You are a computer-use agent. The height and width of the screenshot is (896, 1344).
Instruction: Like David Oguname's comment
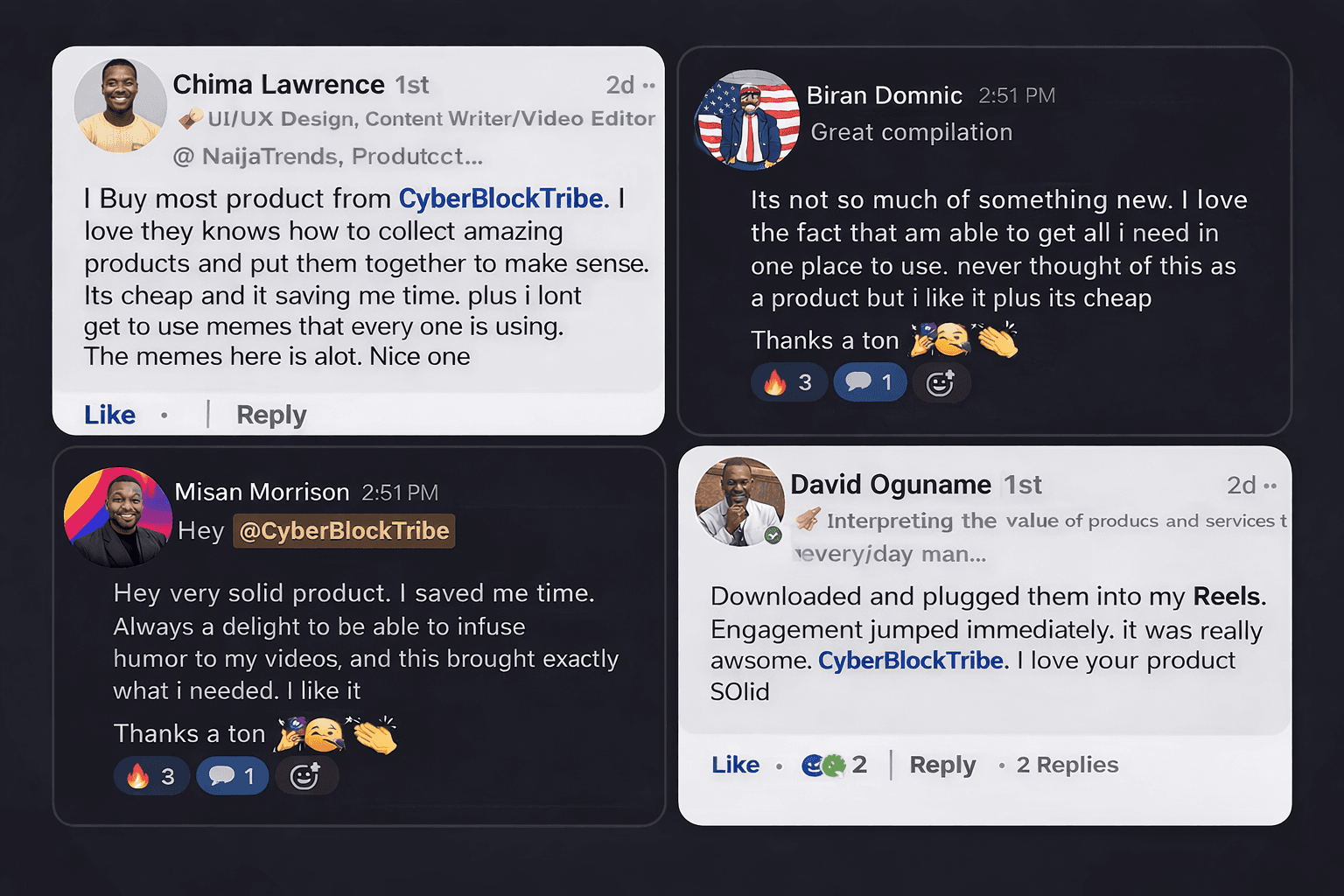735,765
